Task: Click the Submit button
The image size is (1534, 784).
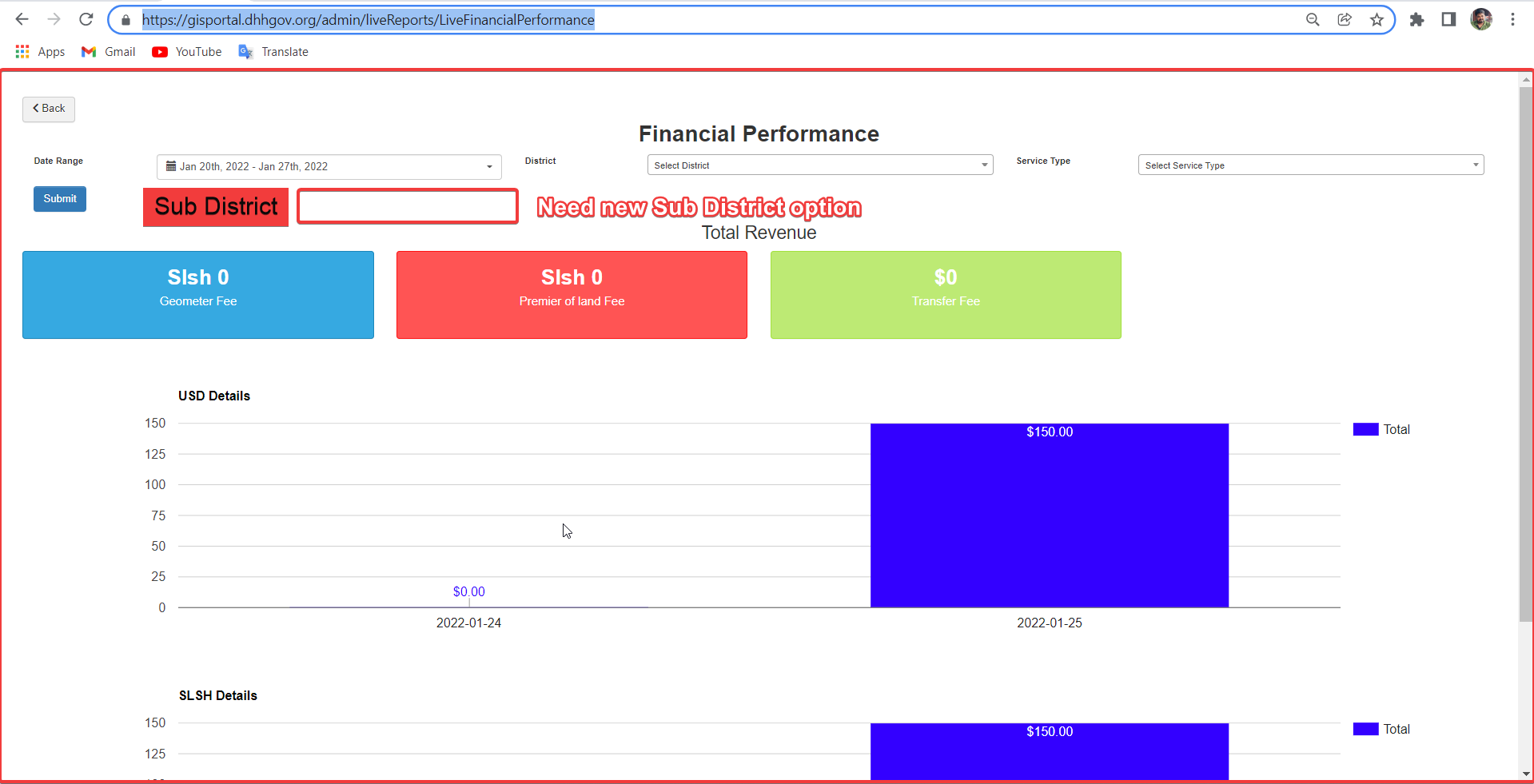Action: [60, 199]
